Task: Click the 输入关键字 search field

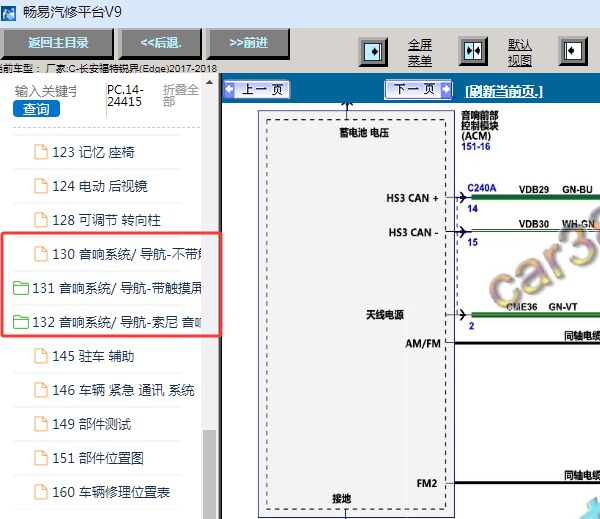Action: [46, 91]
